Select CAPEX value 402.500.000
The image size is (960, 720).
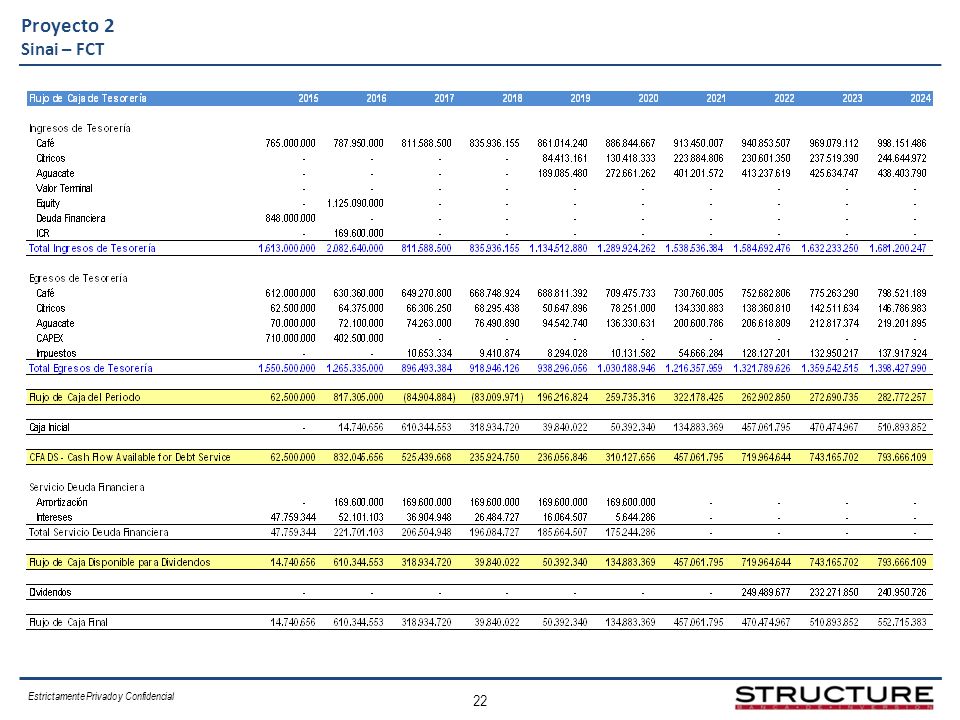(x=358, y=338)
